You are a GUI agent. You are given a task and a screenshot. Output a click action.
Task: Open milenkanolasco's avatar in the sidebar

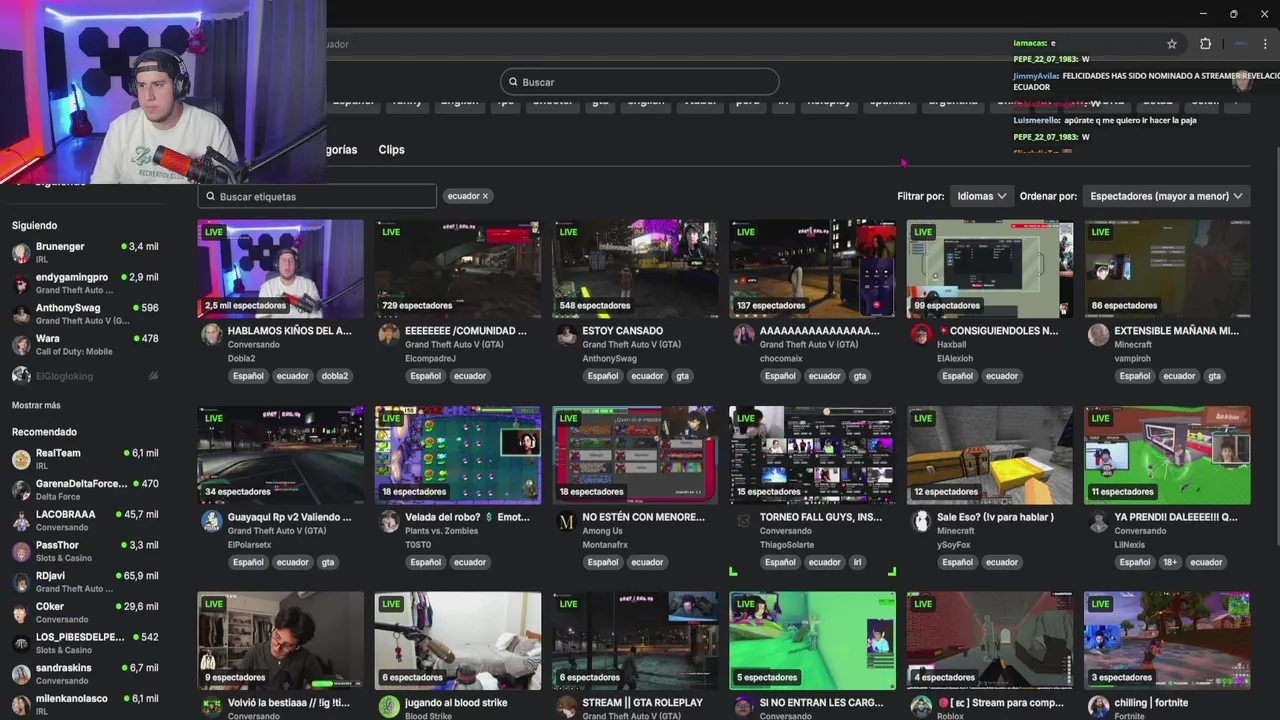coord(21,704)
